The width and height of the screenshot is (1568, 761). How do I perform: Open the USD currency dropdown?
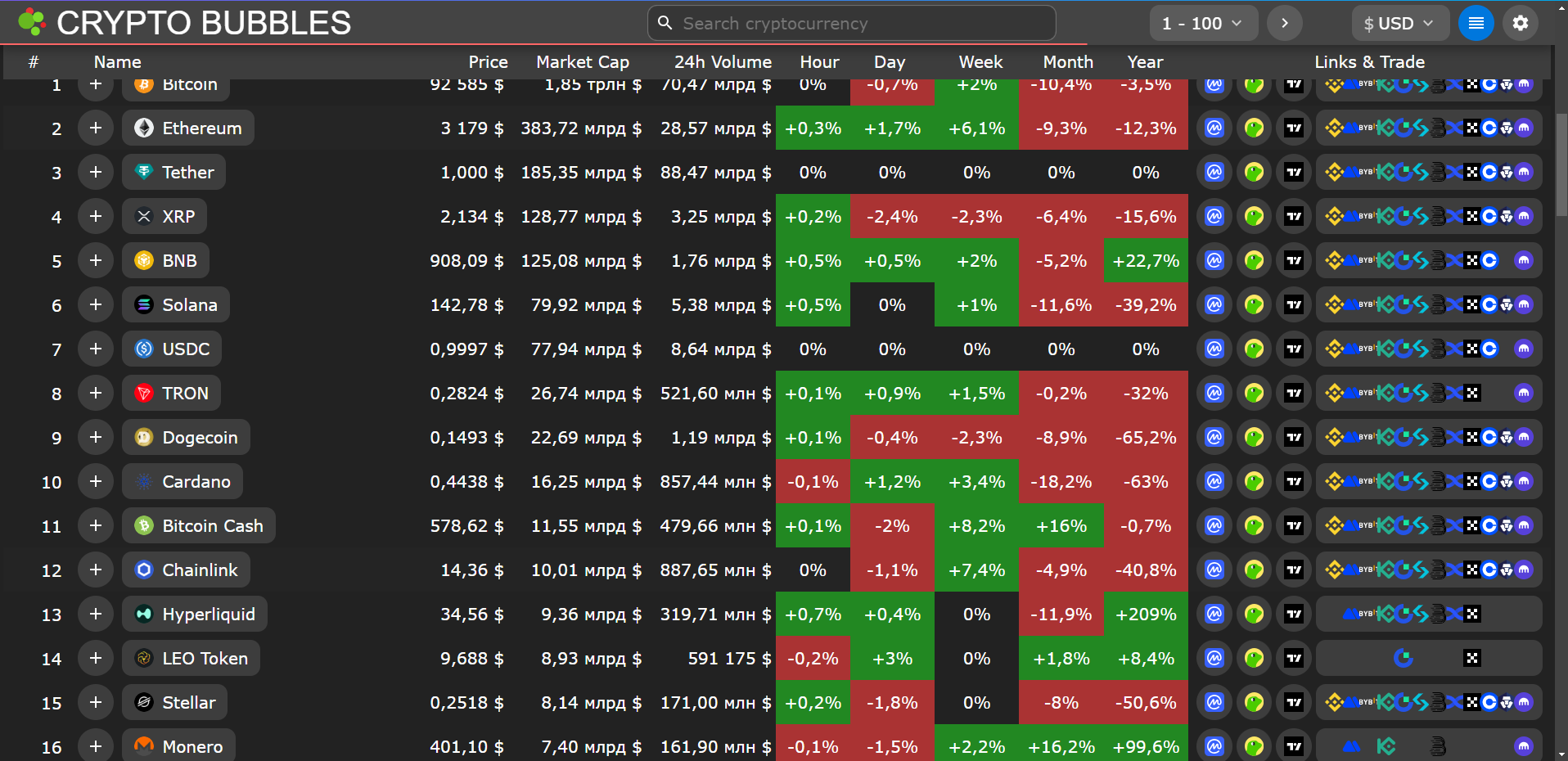[x=1399, y=24]
